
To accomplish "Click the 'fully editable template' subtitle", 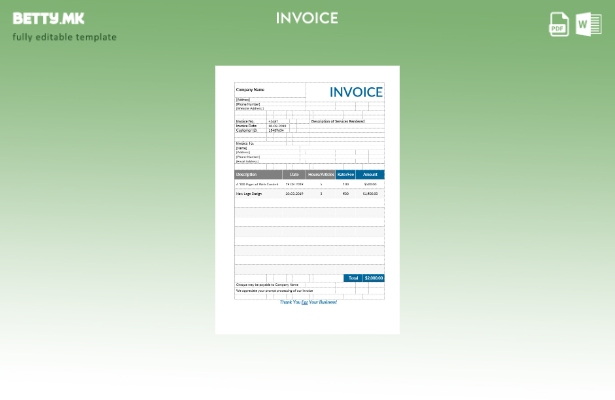I will pos(64,37).
